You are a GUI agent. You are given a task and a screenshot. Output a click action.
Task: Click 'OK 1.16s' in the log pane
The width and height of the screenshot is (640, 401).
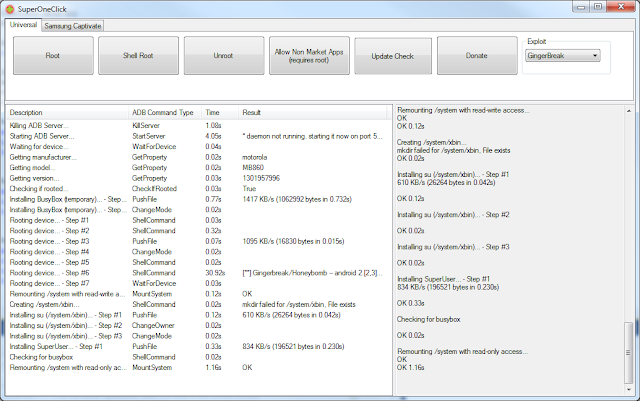tap(411, 368)
